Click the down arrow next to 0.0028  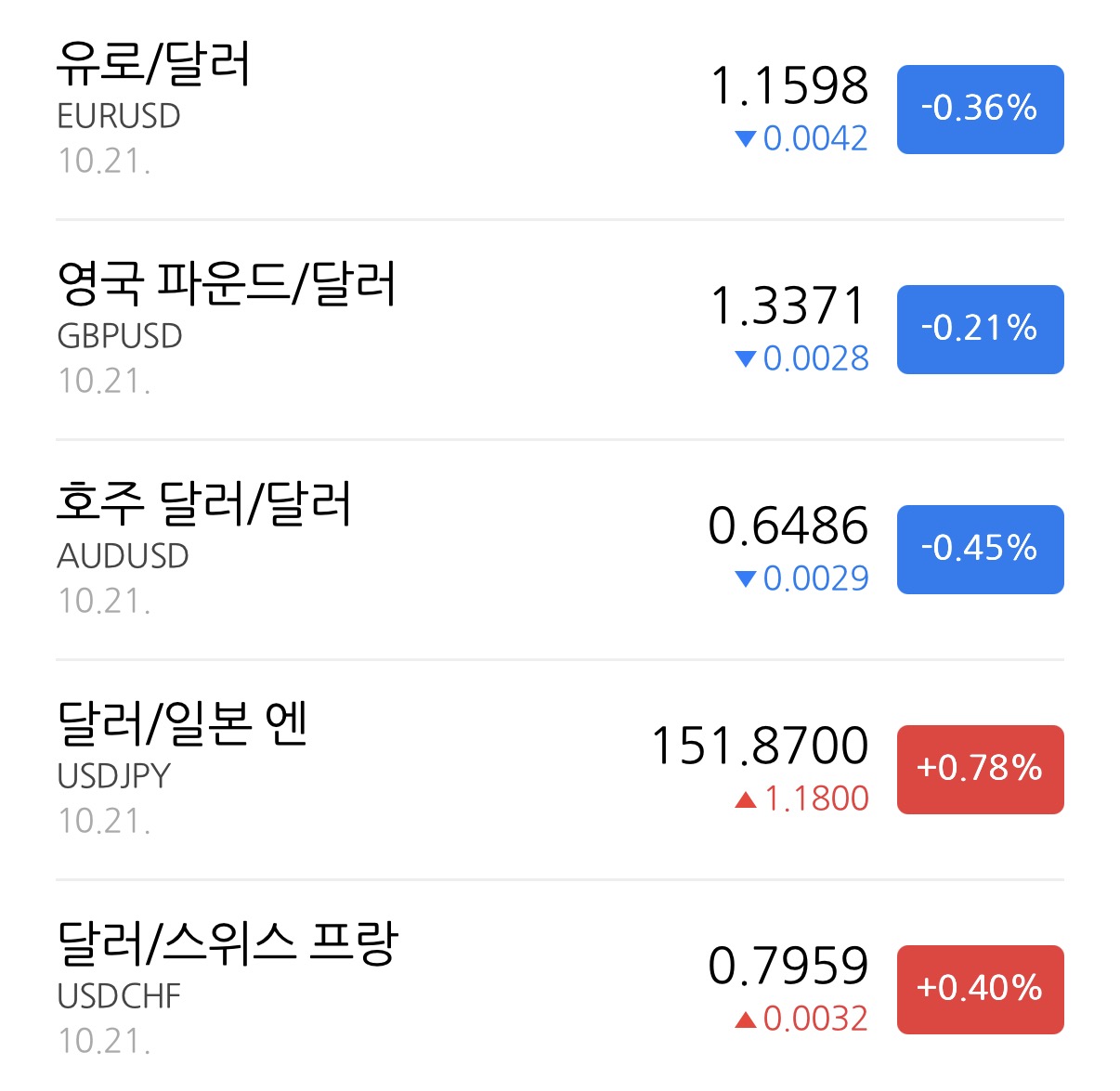(x=746, y=359)
